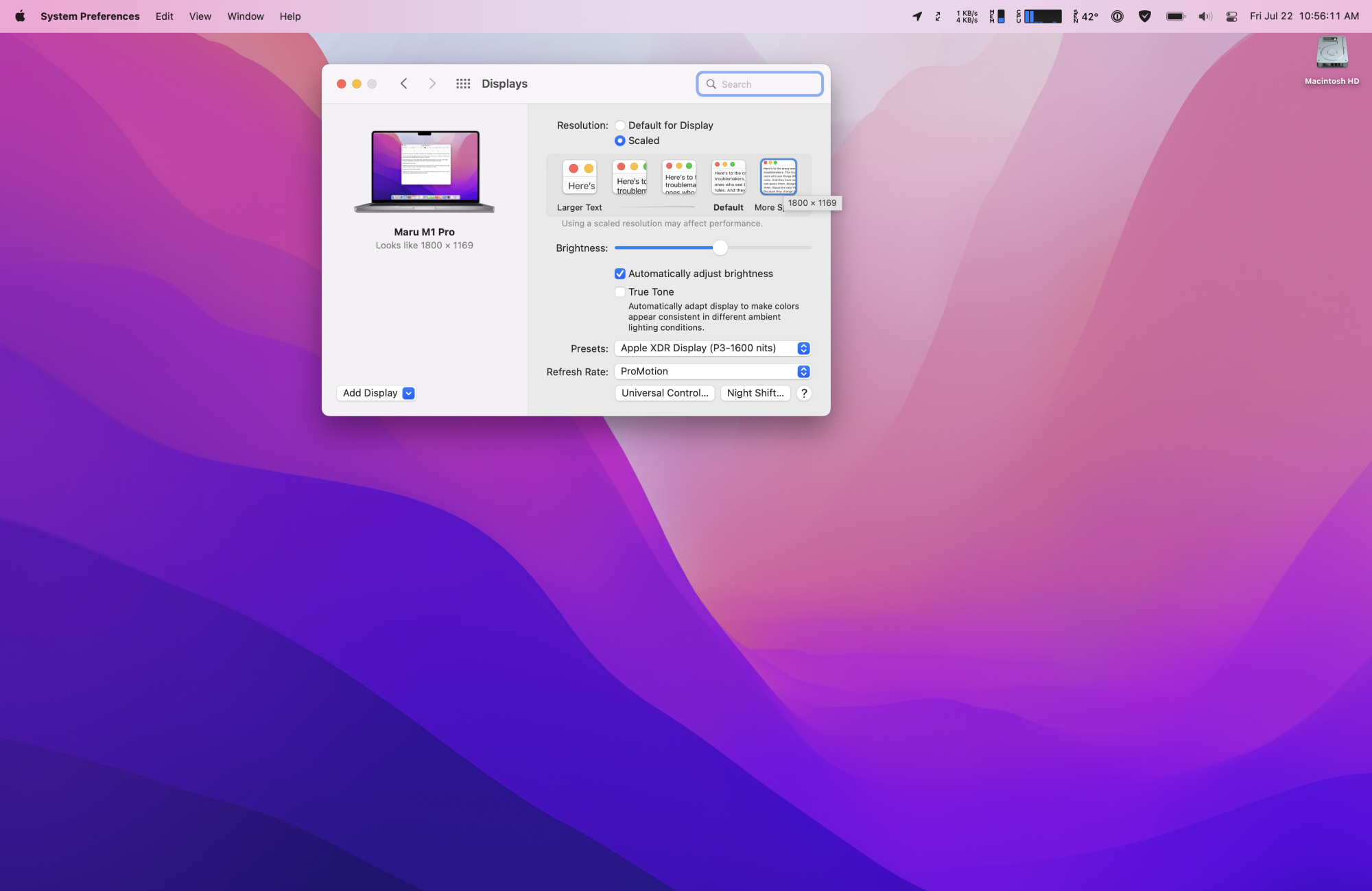Click the battery status menu bar icon
Viewport: 1372px width, 891px height.
(1175, 16)
